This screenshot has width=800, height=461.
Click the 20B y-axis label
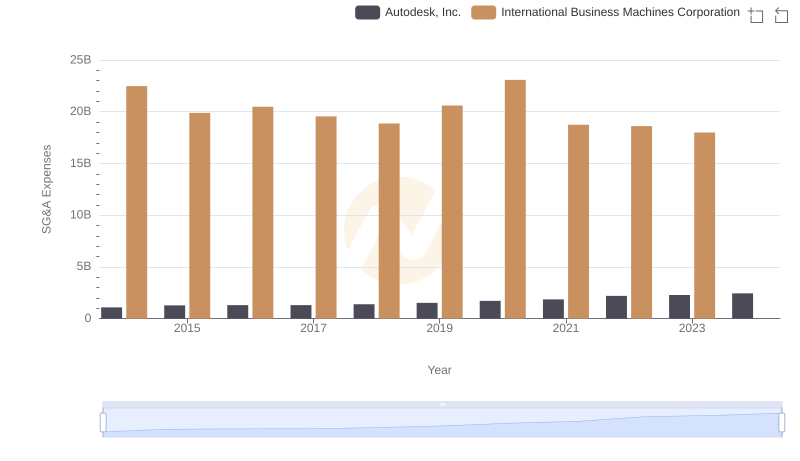point(81,111)
